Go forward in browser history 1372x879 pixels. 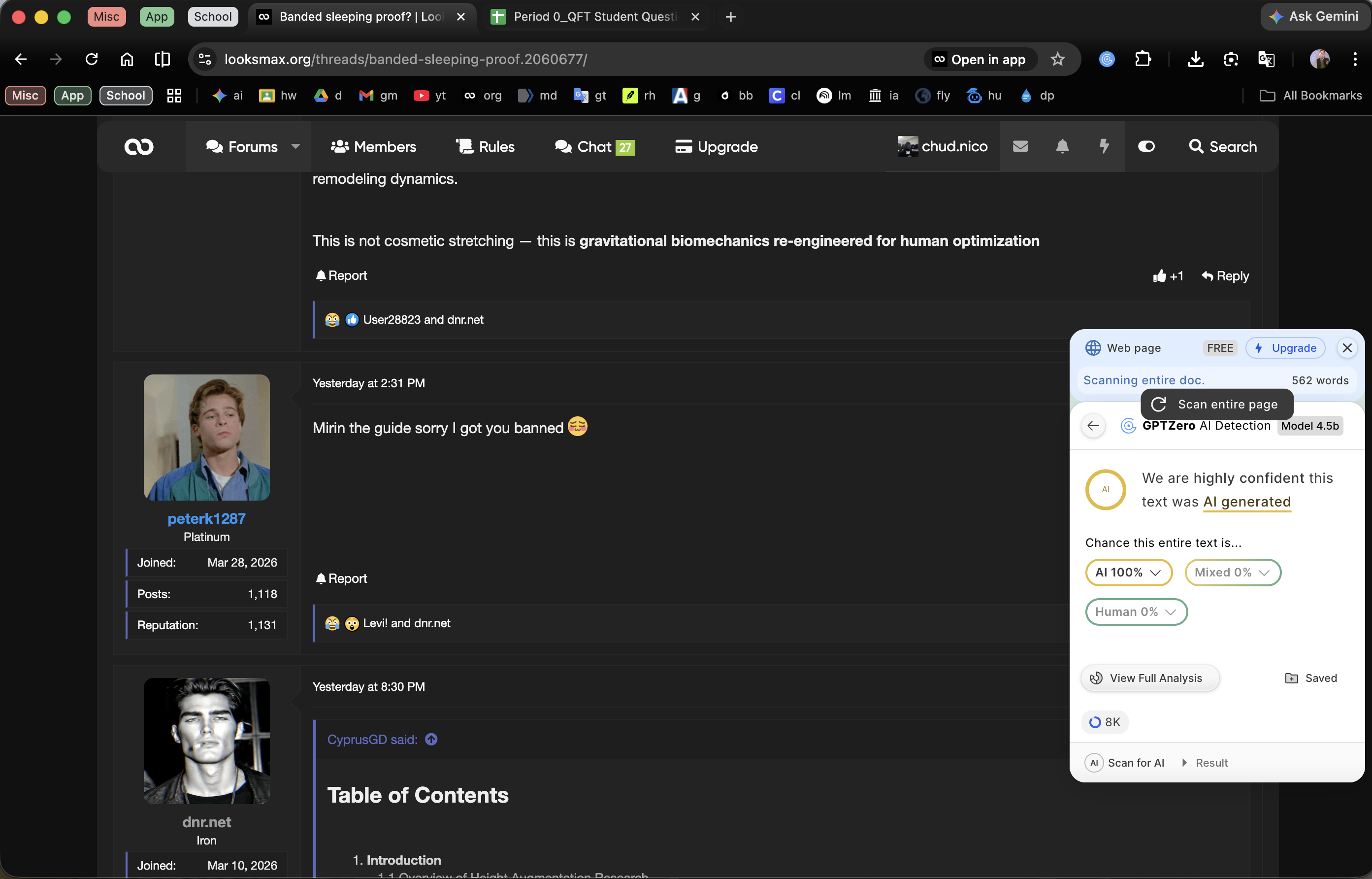click(56, 59)
